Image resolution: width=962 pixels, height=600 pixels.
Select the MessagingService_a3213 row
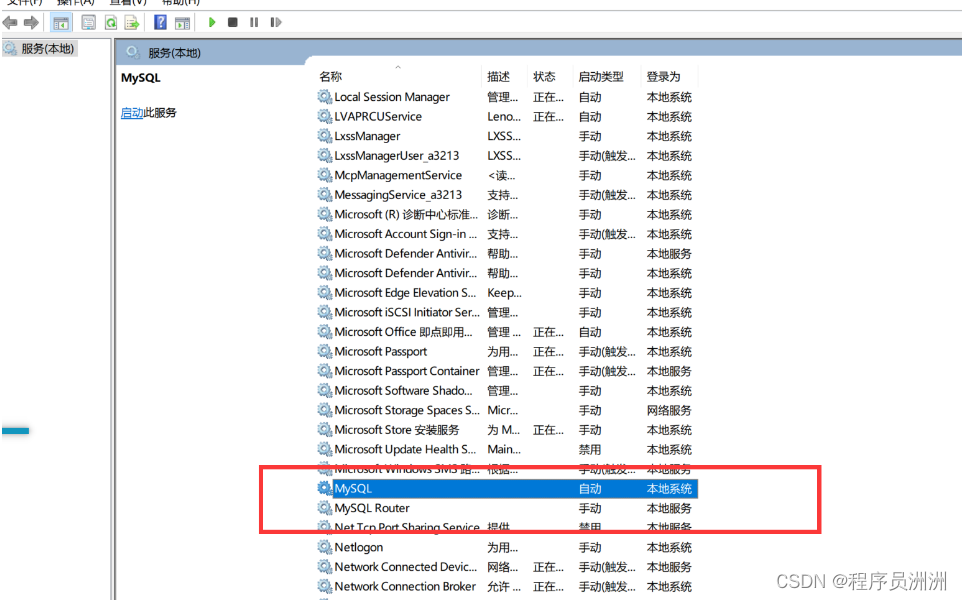pyautogui.click(x=398, y=195)
